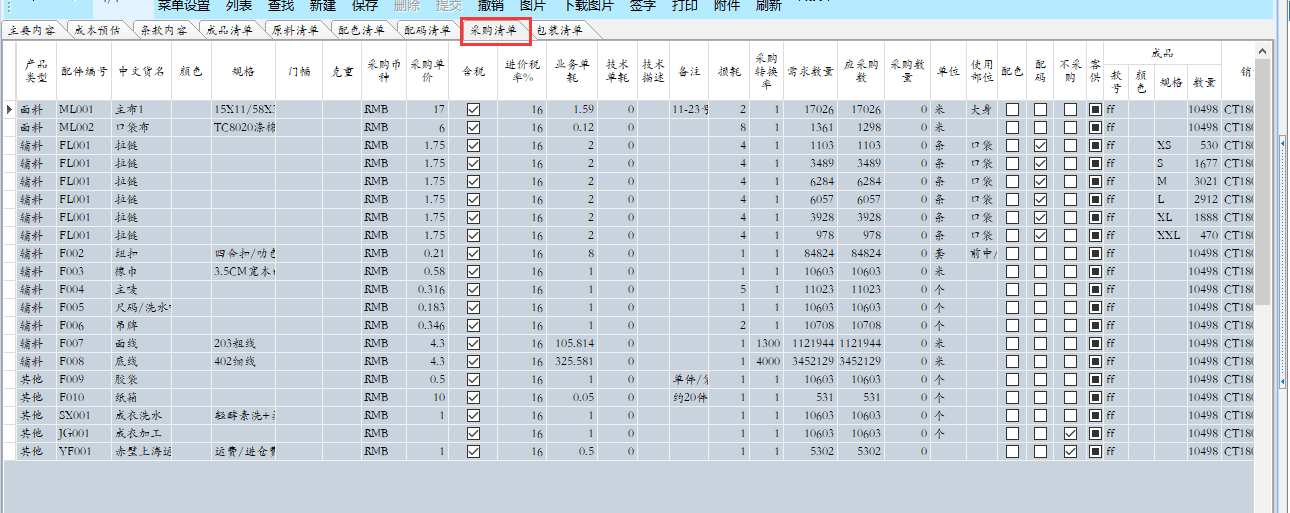Click the 325.581 consumption value
This screenshot has height=513, width=1290.
[x=572, y=361]
